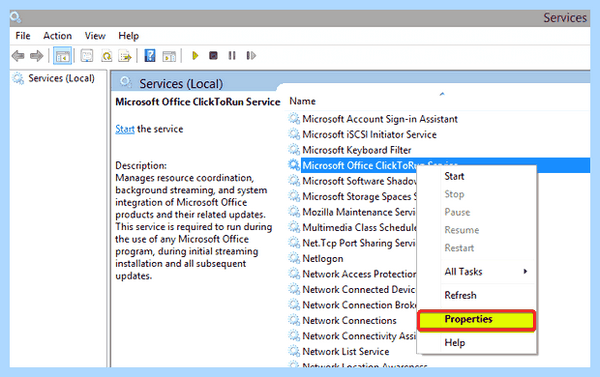Select Multimedia Class Scheduler row
600x377 pixels.
coord(359,227)
